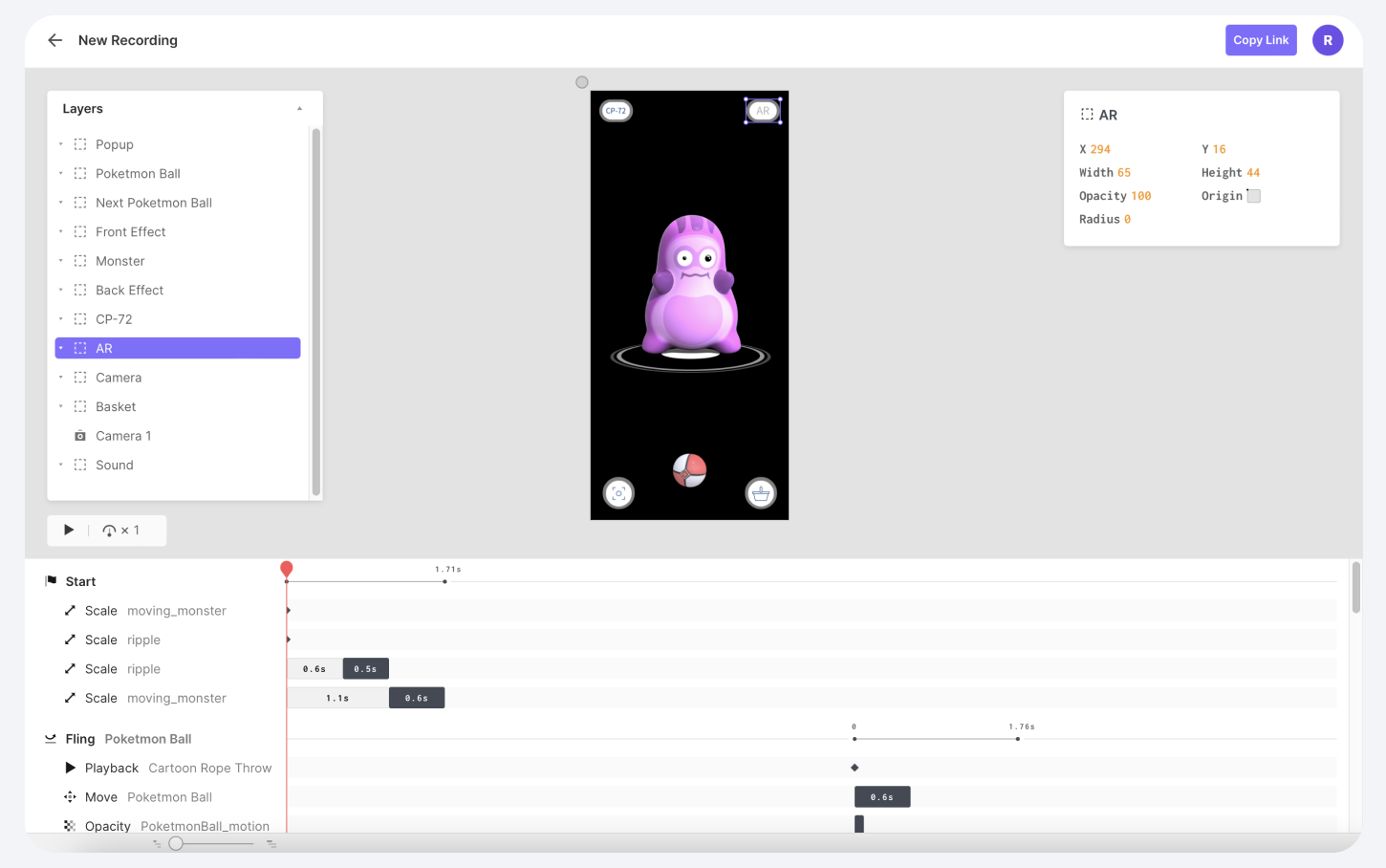The width and height of the screenshot is (1386, 868).
Task: Click the Fling trigger icon
Action: coord(51,739)
